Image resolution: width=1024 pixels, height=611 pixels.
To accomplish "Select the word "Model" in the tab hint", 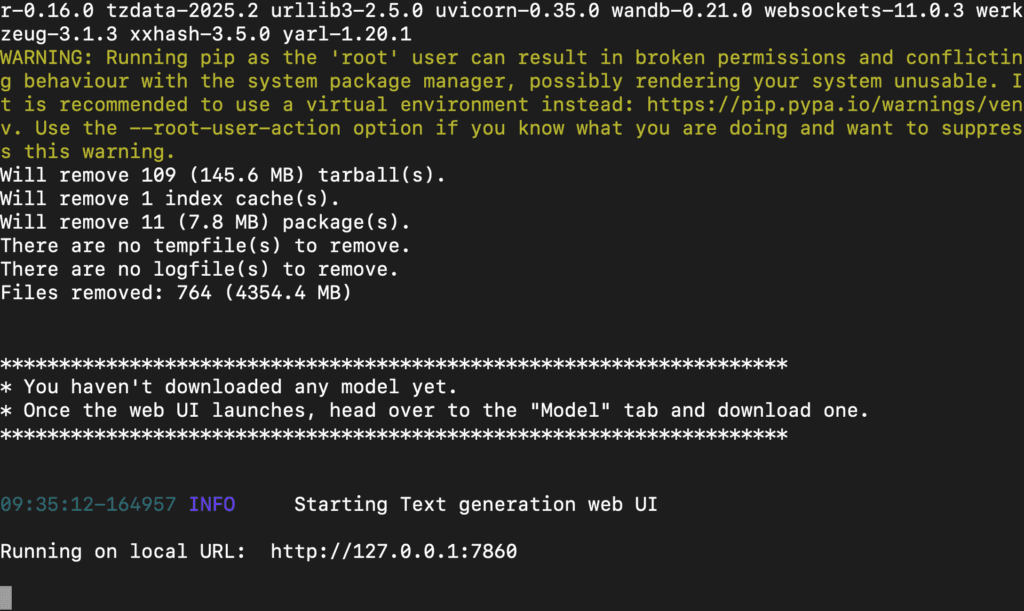I will (x=570, y=410).
